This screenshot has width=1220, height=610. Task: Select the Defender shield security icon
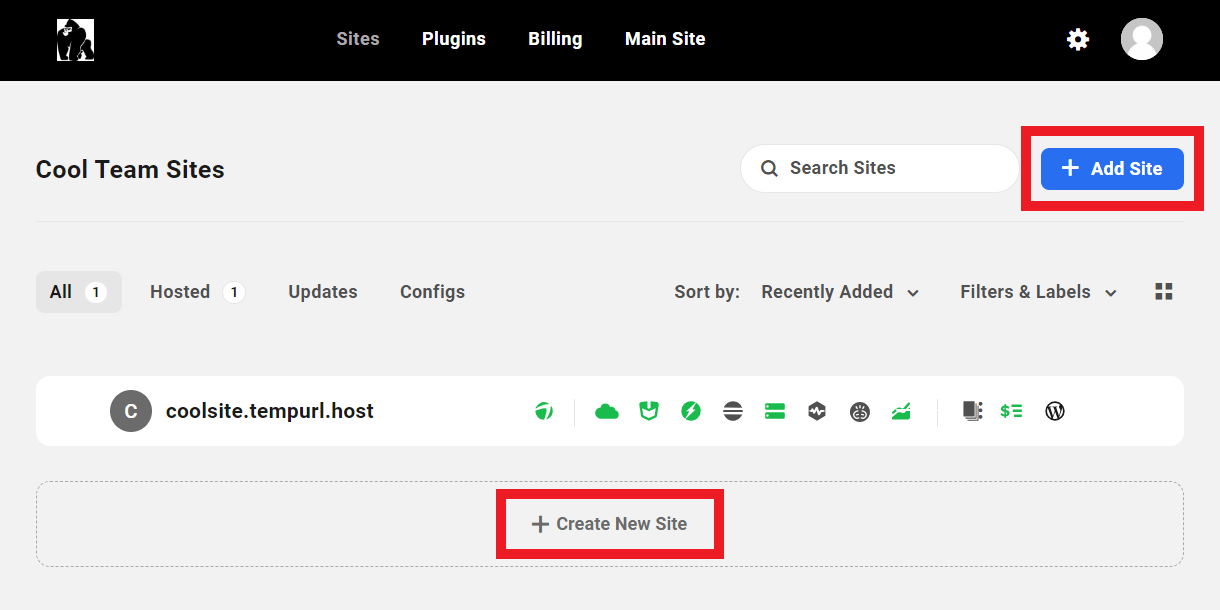click(649, 411)
